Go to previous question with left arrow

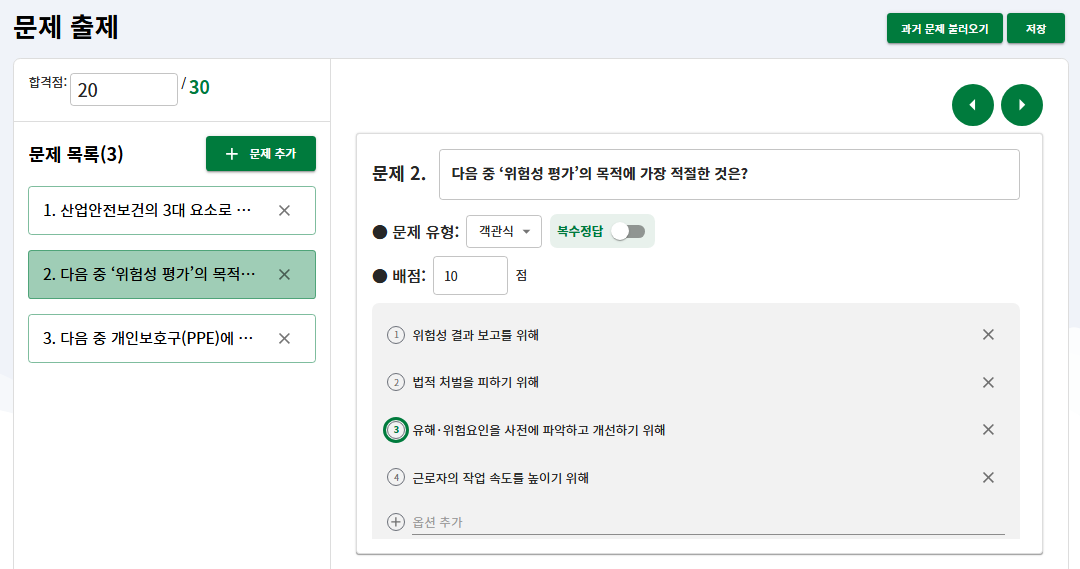(x=973, y=105)
